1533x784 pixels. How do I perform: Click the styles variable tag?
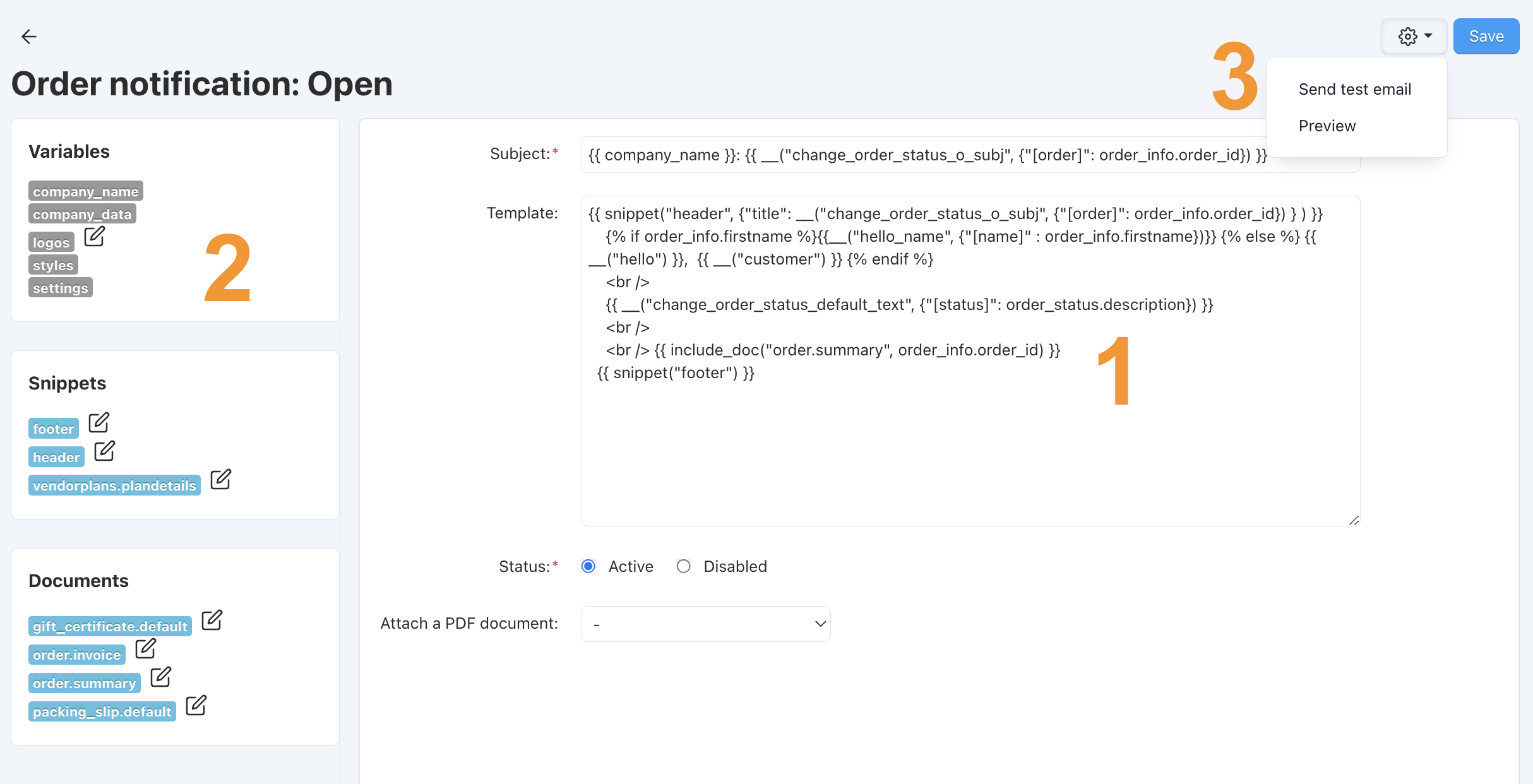click(53, 265)
